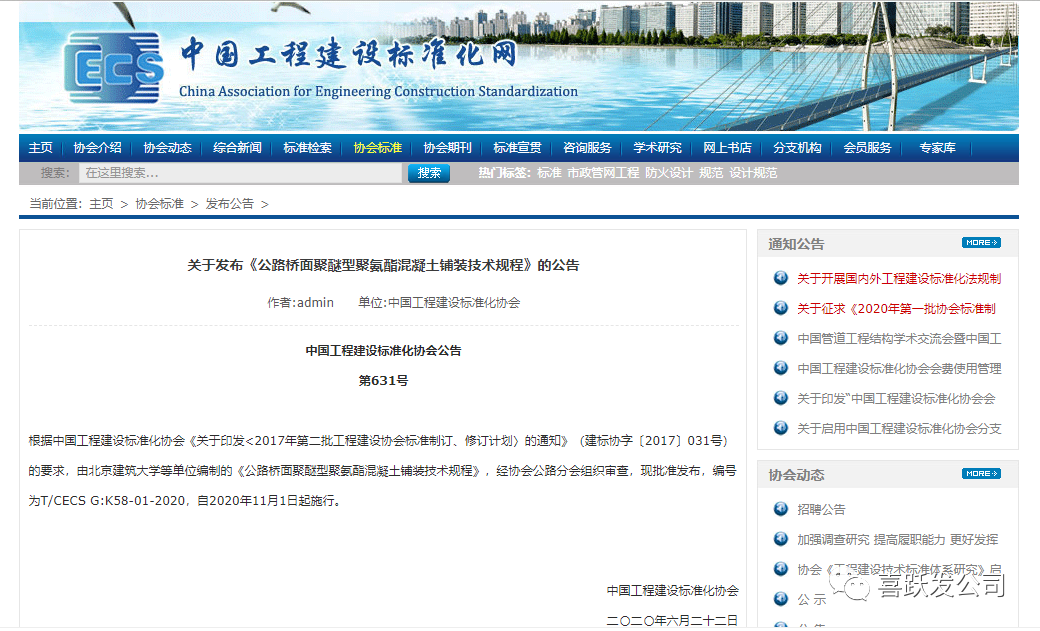
Task: Click the globe icon beside the "关于印发" notice
Action: tap(781, 398)
